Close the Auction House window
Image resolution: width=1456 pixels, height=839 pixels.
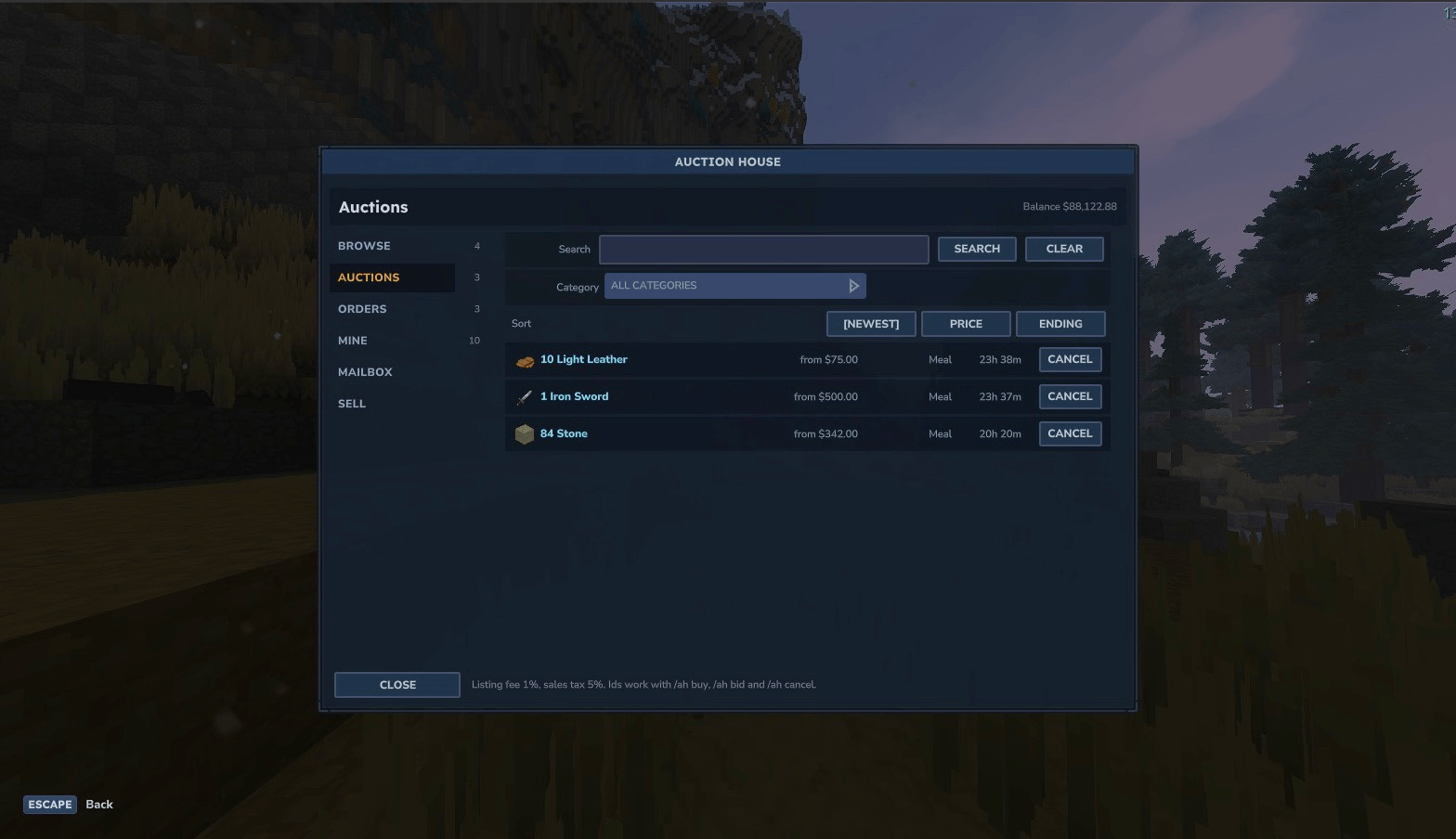tap(397, 685)
